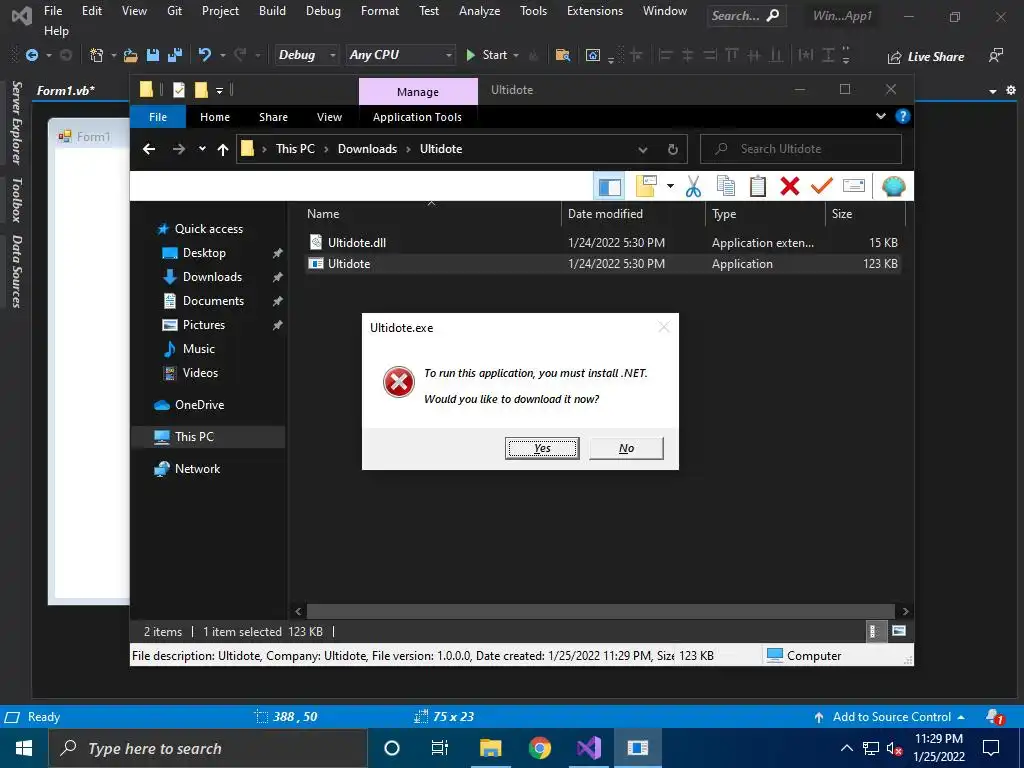Image resolution: width=1024 pixels, height=768 pixels.
Task: Click Undo icon in Visual Studio toolbar
Action: [205, 55]
